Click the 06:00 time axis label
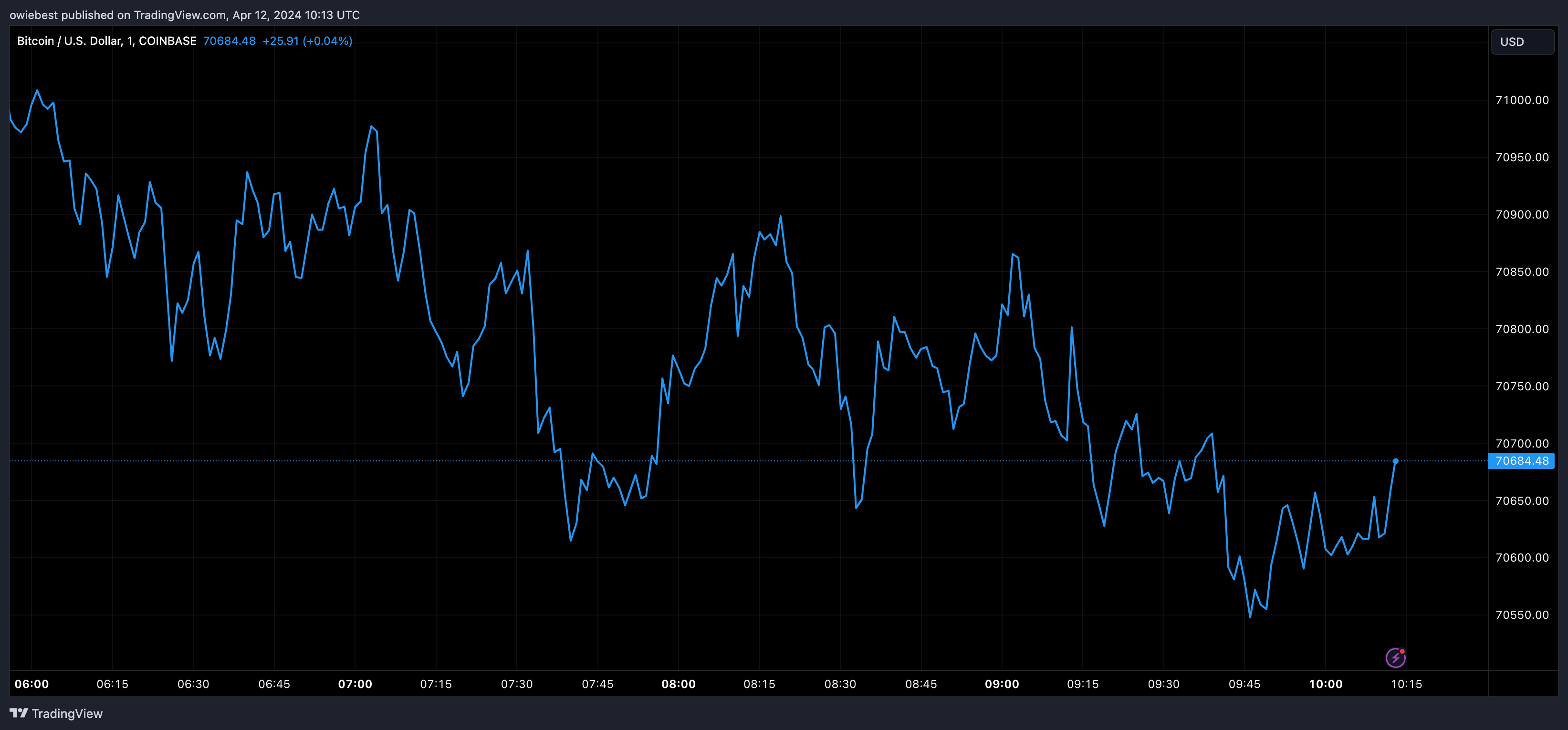 (x=31, y=684)
